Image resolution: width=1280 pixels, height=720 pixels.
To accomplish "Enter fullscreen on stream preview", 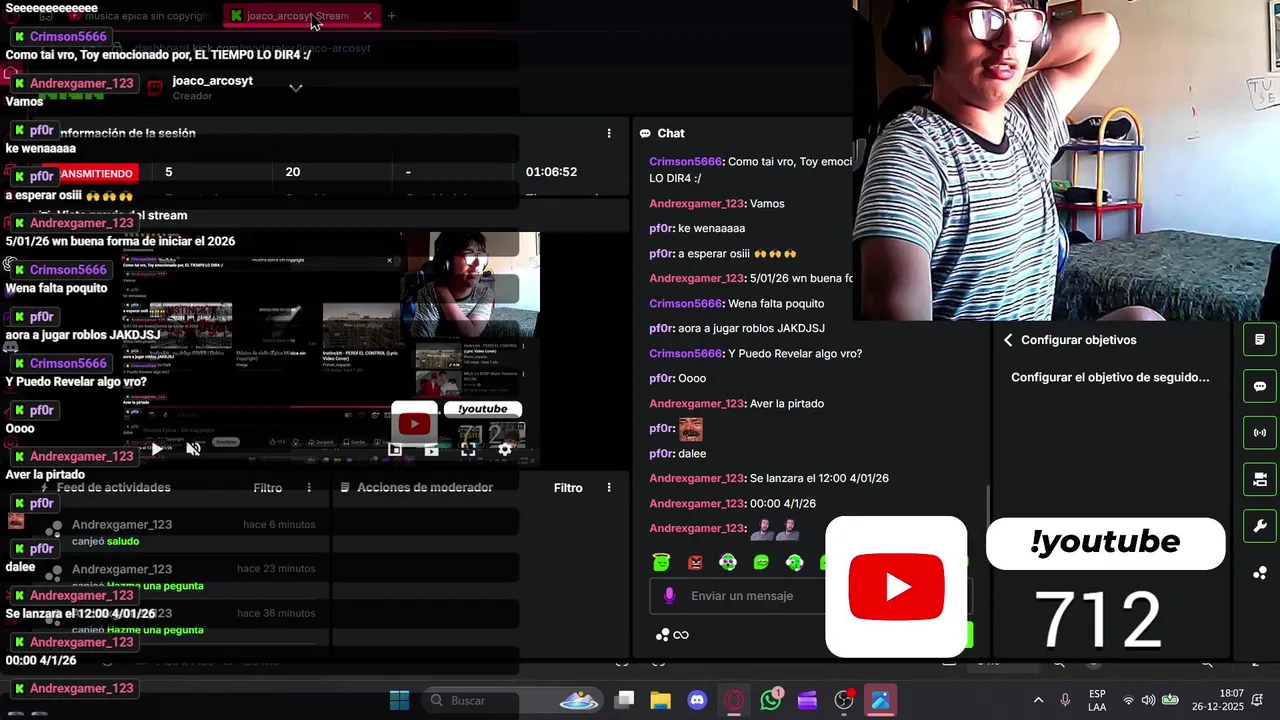I will [468, 450].
